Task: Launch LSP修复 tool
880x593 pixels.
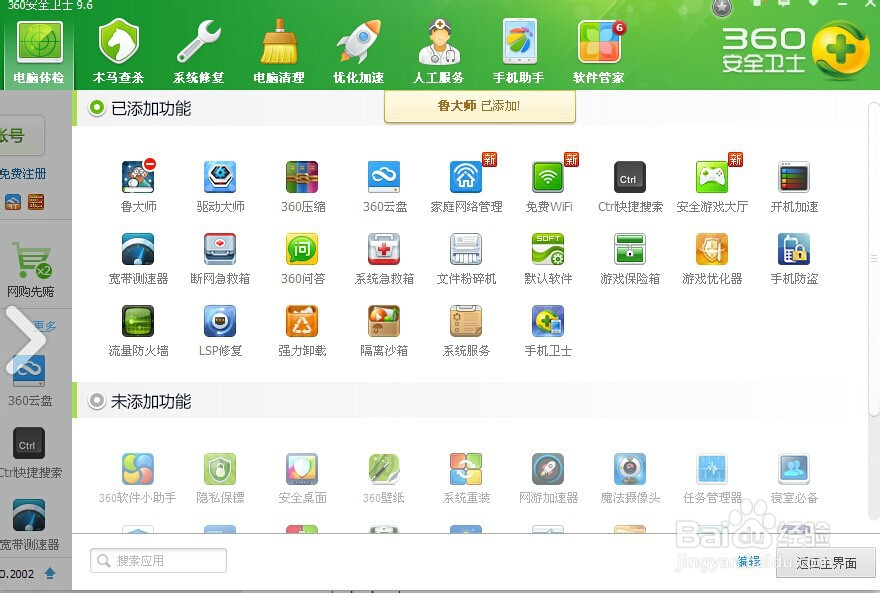Action: coord(220,321)
